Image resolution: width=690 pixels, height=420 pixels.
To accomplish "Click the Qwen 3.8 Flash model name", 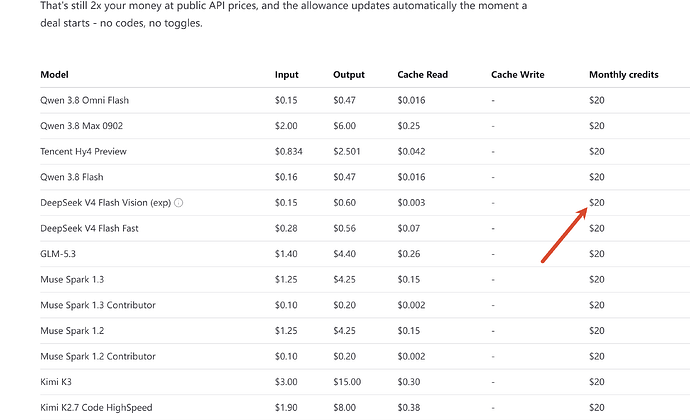I will [x=72, y=177].
